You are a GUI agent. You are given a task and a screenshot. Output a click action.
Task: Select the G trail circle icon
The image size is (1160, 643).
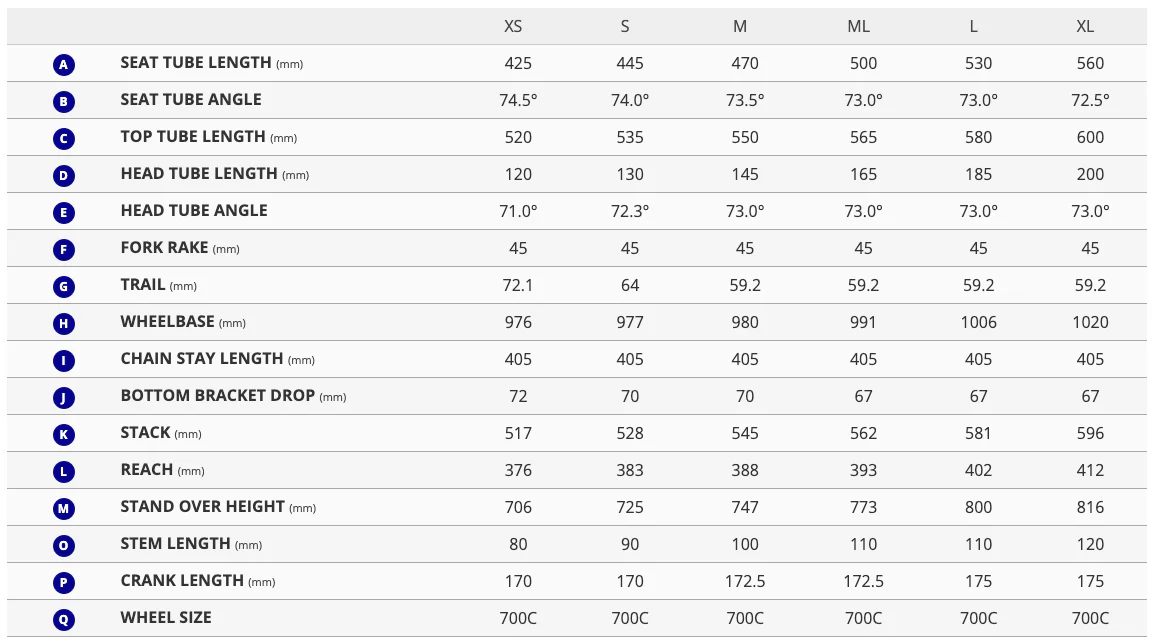[64, 286]
